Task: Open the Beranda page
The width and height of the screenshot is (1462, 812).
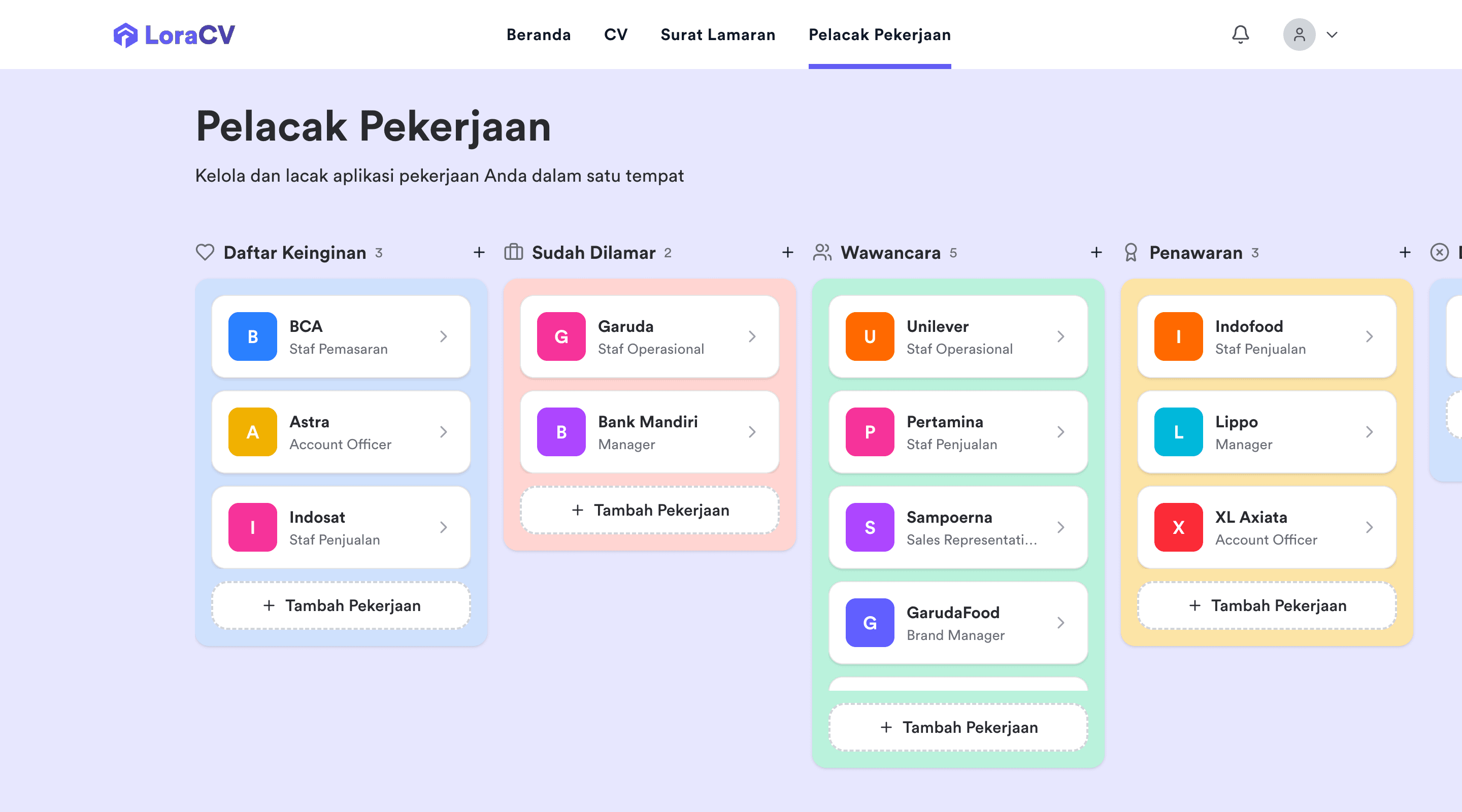Action: coord(538,34)
